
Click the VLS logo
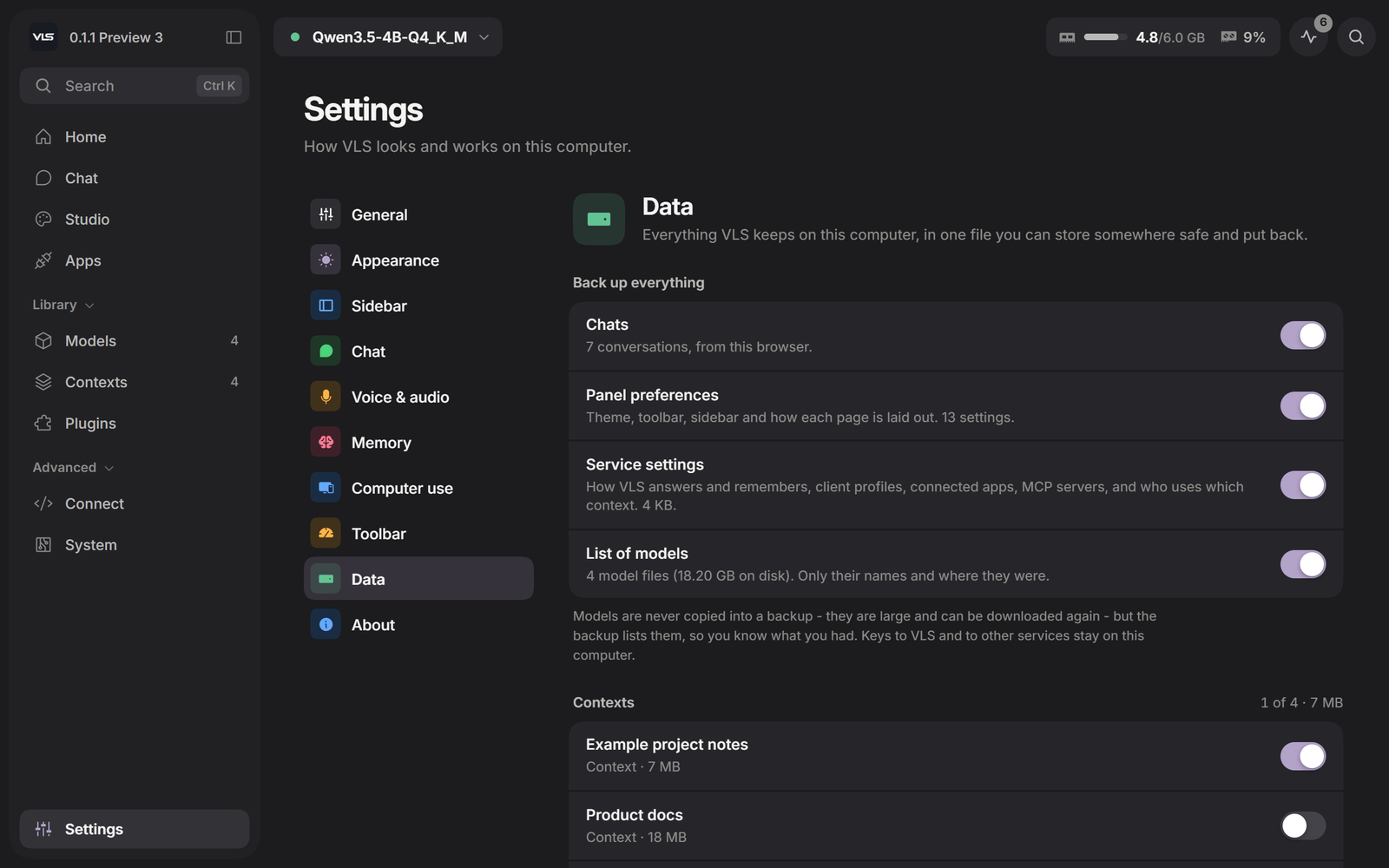click(x=43, y=37)
